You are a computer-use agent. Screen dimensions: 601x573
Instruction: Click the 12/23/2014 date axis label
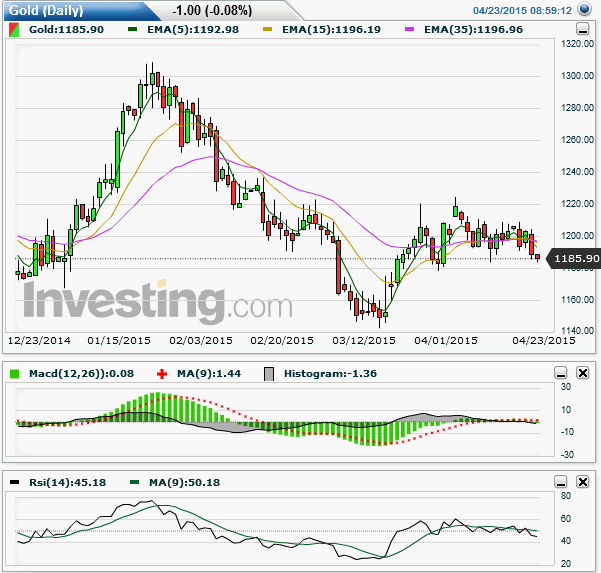point(39,340)
